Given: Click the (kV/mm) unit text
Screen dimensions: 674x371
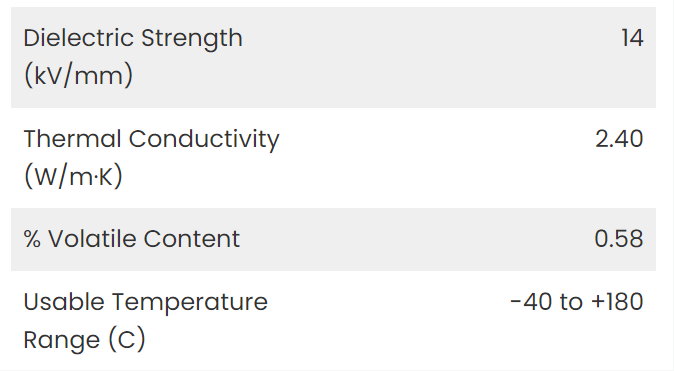Looking at the screenshot, I should click(78, 75).
